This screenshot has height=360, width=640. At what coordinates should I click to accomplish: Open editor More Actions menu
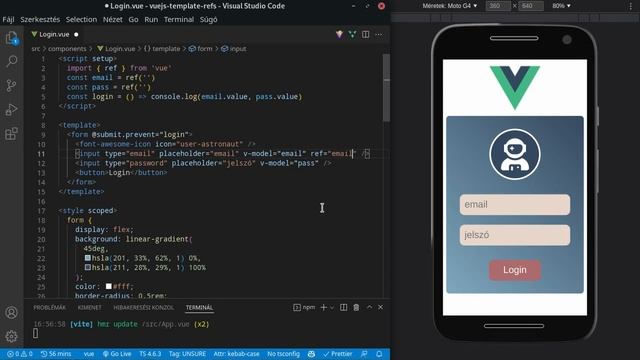379,34
